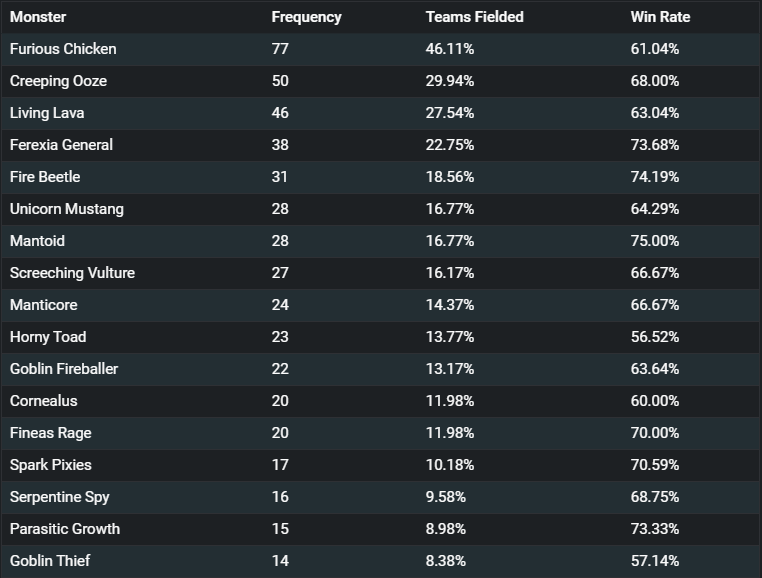Click the Creeping Ooze monster name
This screenshot has height=578, width=762.
(x=58, y=81)
